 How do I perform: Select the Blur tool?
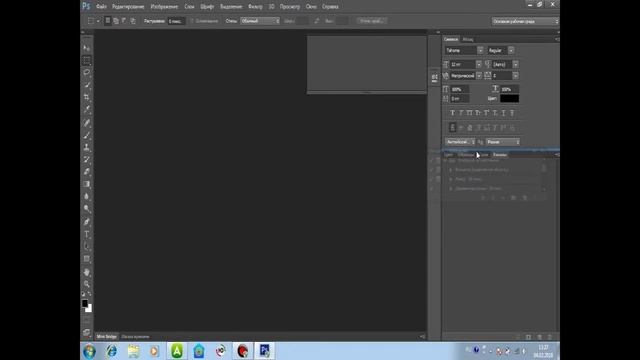[87, 196]
